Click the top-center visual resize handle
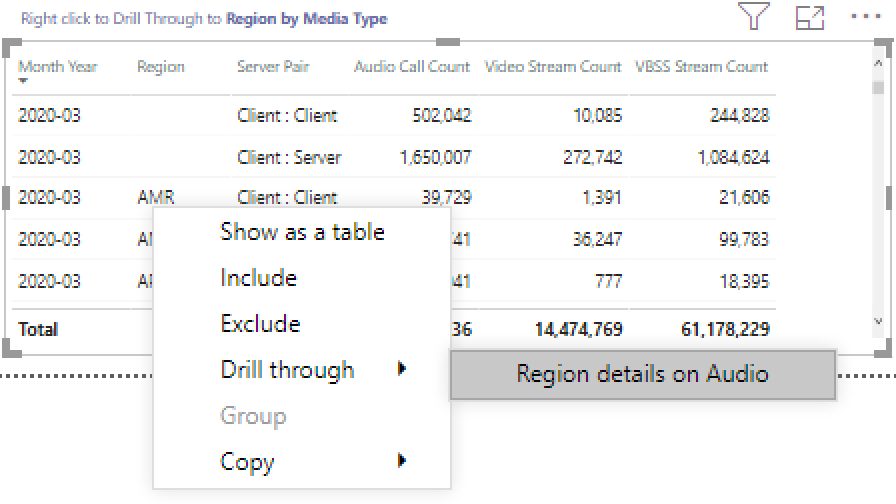Image resolution: width=896 pixels, height=504 pixels. point(447,42)
